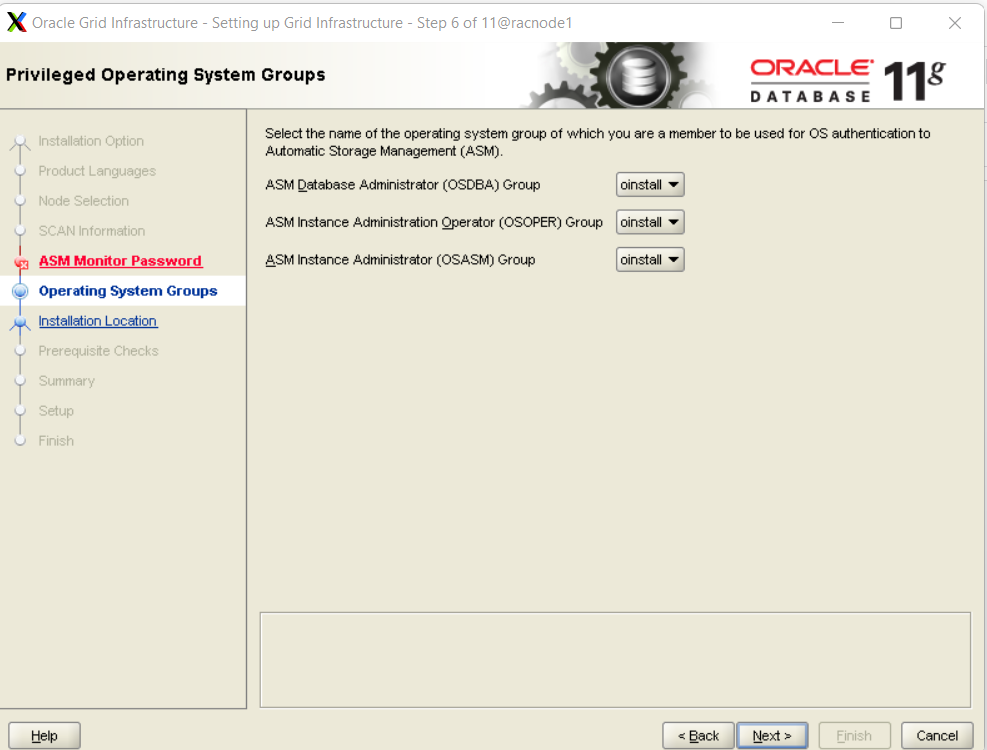Click the Installation Location step marker
The image size is (987, 750).
[x=20, y=322]
